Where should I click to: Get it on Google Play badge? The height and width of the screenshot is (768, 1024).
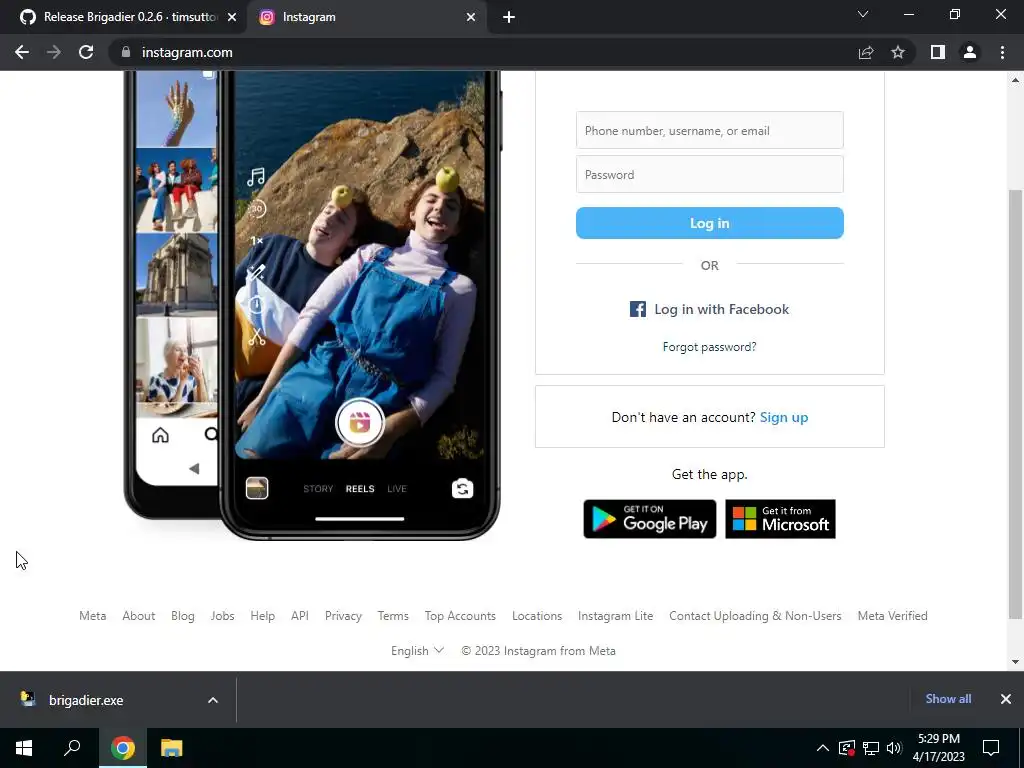click(x=650, y=519)
